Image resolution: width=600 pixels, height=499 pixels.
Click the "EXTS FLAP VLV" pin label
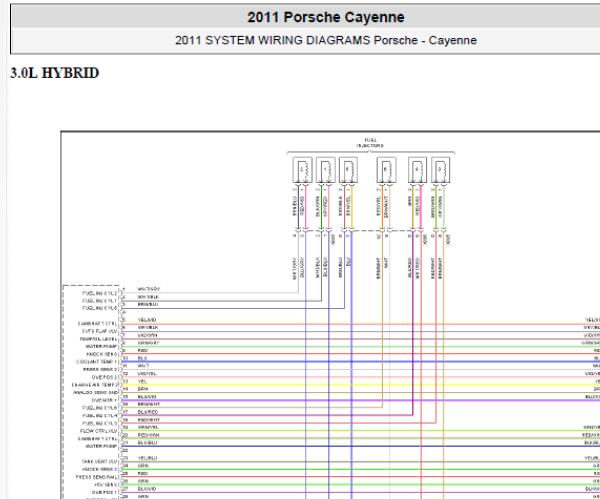pos(99,331)
